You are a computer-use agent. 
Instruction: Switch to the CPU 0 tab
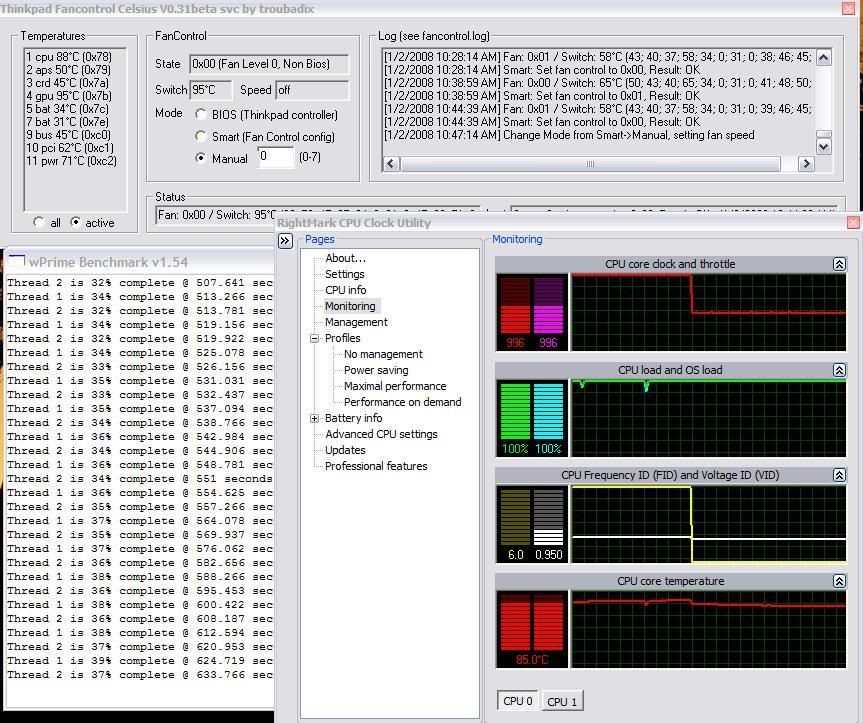(518, 702)
